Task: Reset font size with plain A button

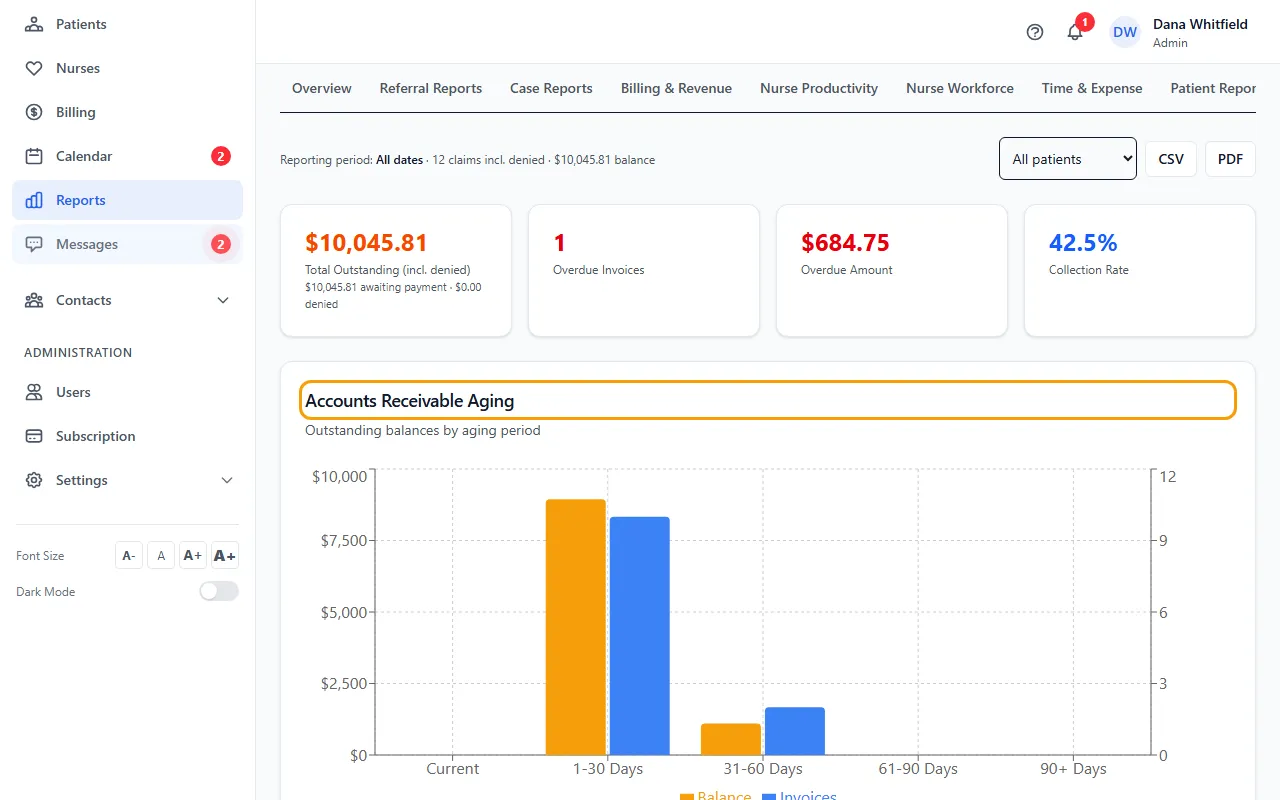Action: click(161, 555)
